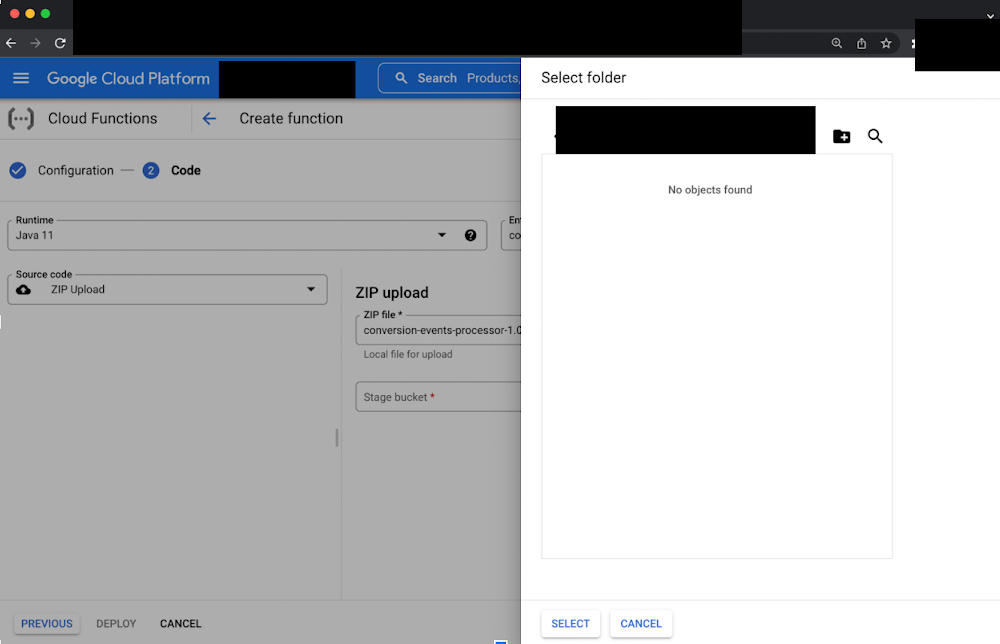Click the 'ZIP upload' heading

click(392, 293)
